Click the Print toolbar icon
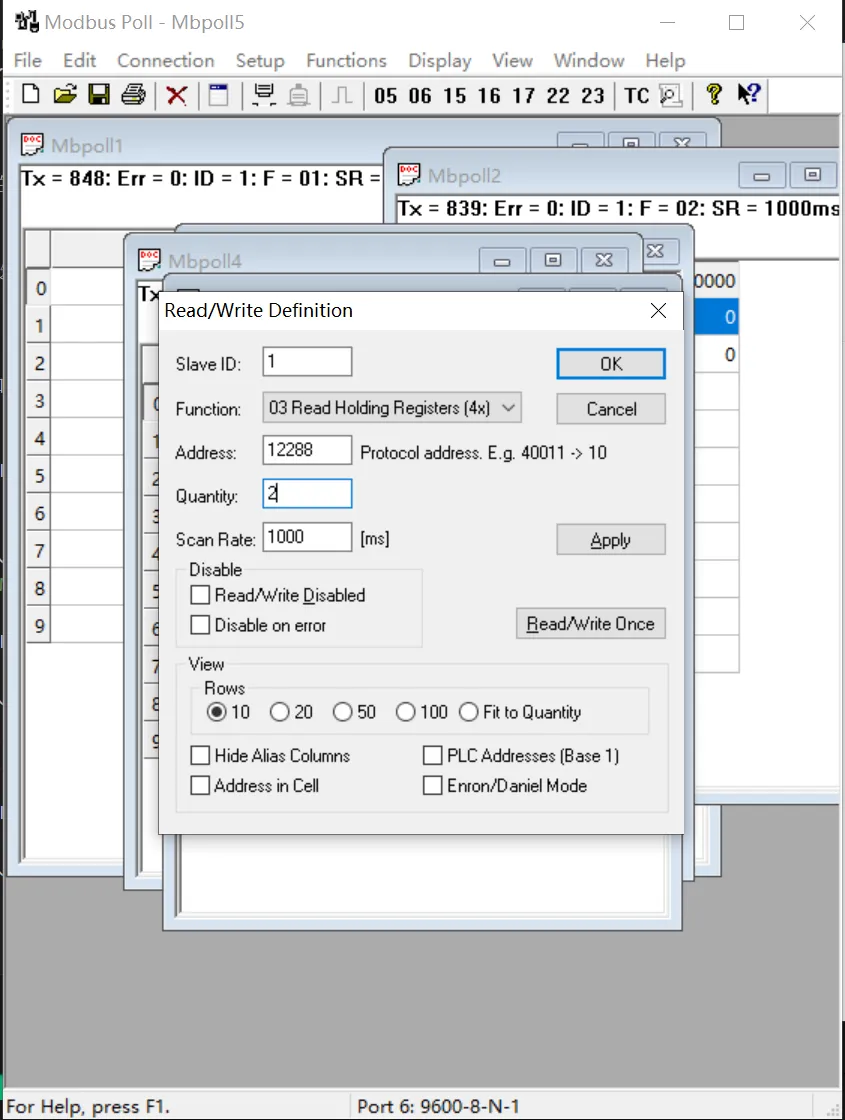Screen dimensions: 845x1120 pyautogui.click(x=134, y=94)
